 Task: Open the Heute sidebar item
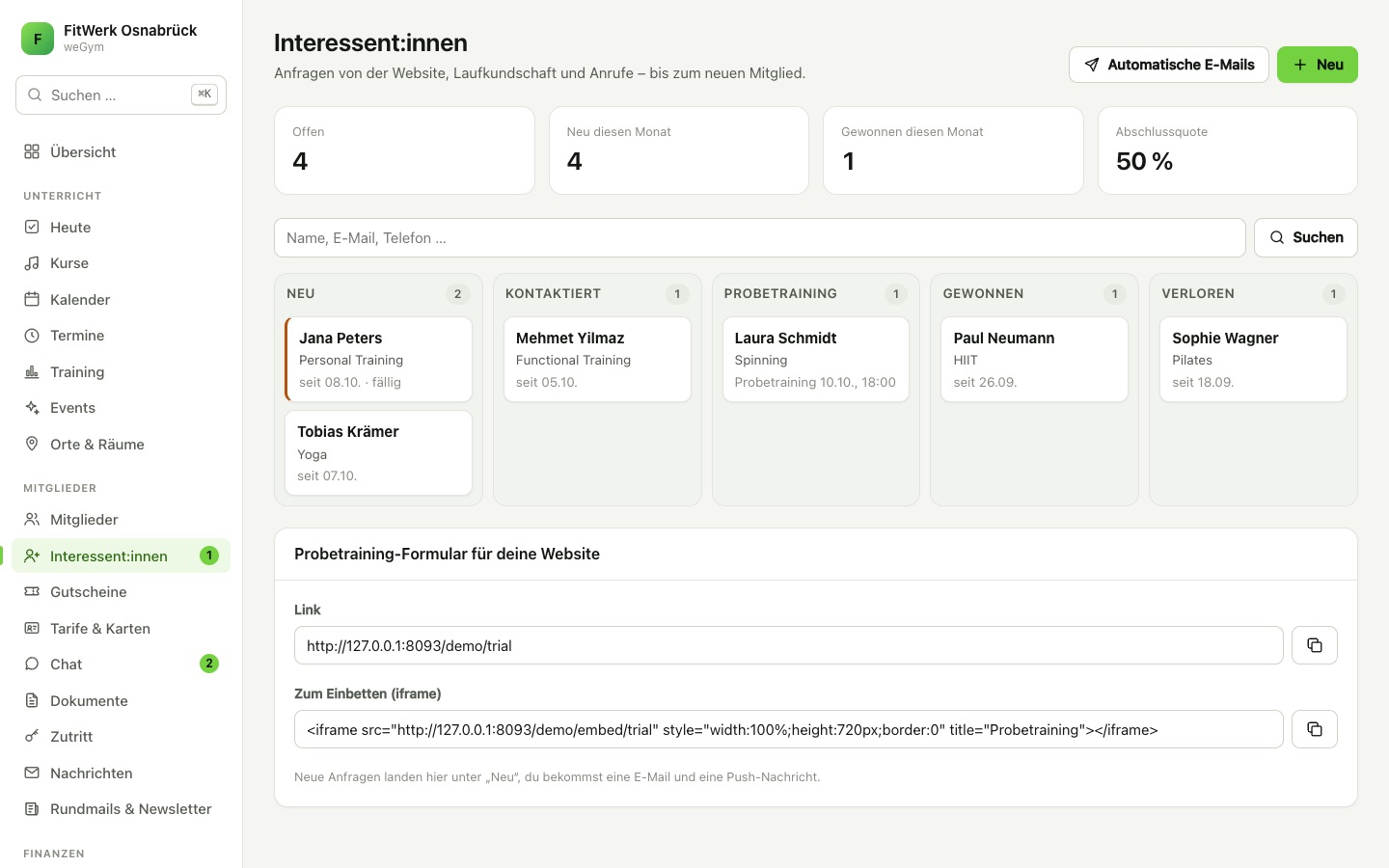click(x=121, y=227)
